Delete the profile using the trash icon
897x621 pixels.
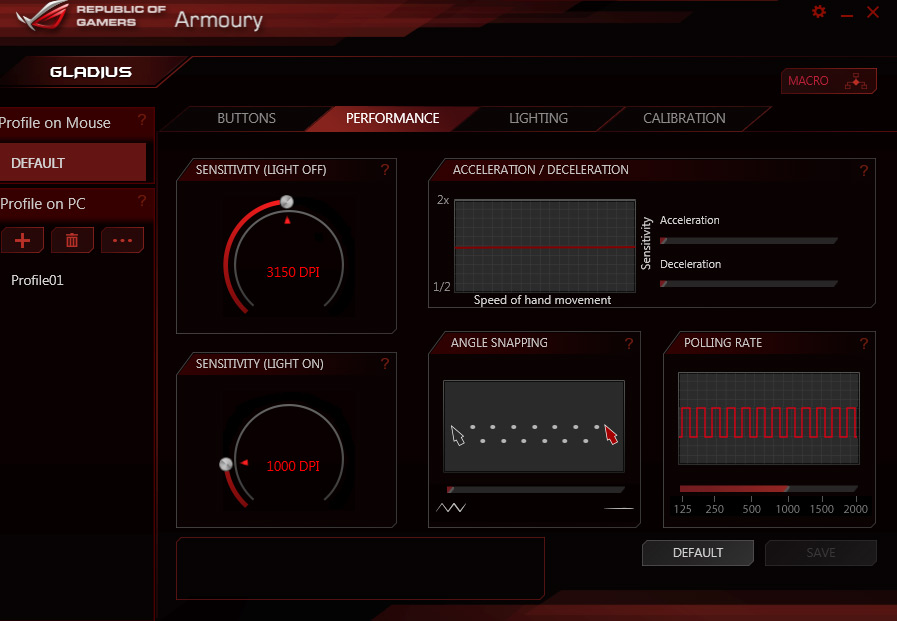(72, 240)
